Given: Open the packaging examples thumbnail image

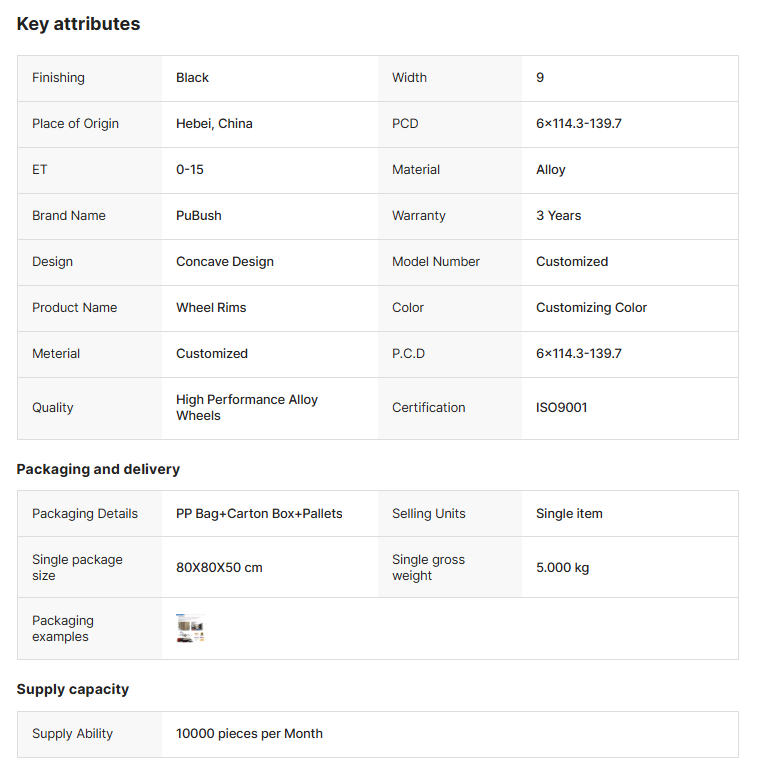Looking at the screenshot, I should [x=190, y=628].
